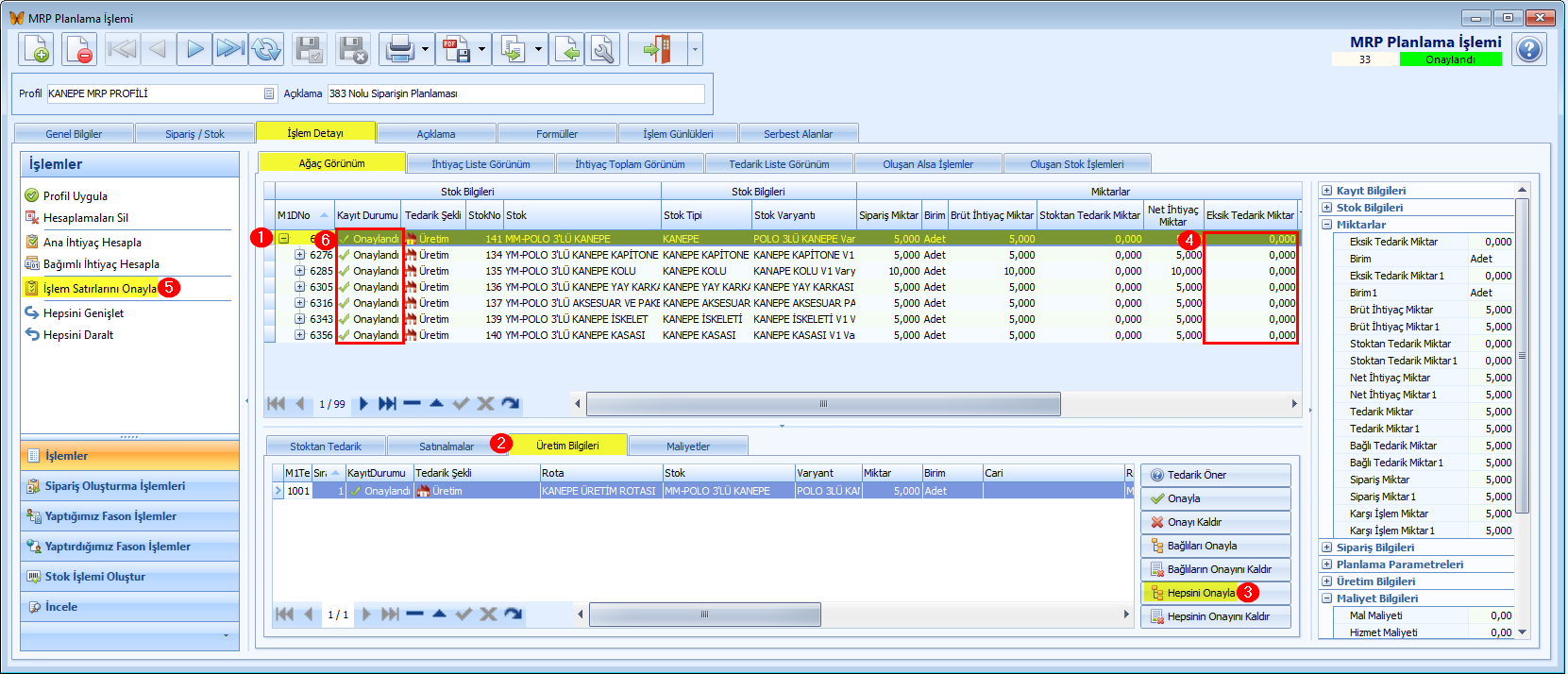Save changes with the checkmark floppy disk icon
1568x674 pixels.
pos(309,49)
